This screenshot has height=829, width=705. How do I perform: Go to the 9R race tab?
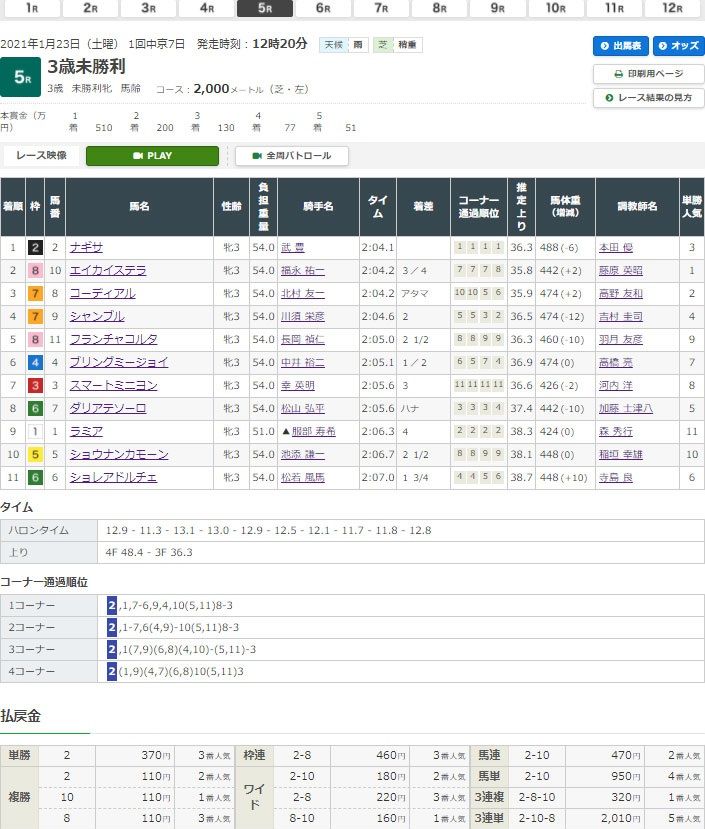497,8
